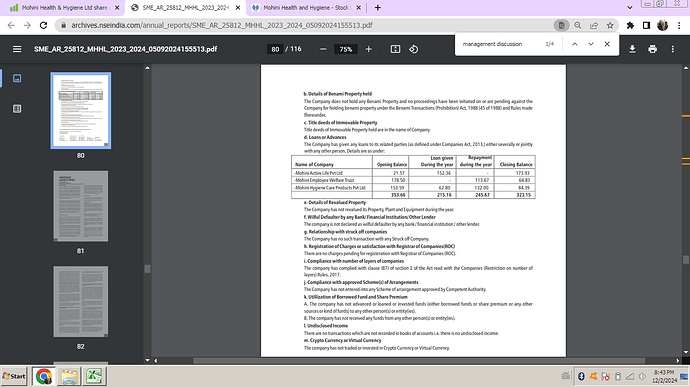Click the zoom magnifier in address bar
Screen dimensions: 690x387
[578, 25]
